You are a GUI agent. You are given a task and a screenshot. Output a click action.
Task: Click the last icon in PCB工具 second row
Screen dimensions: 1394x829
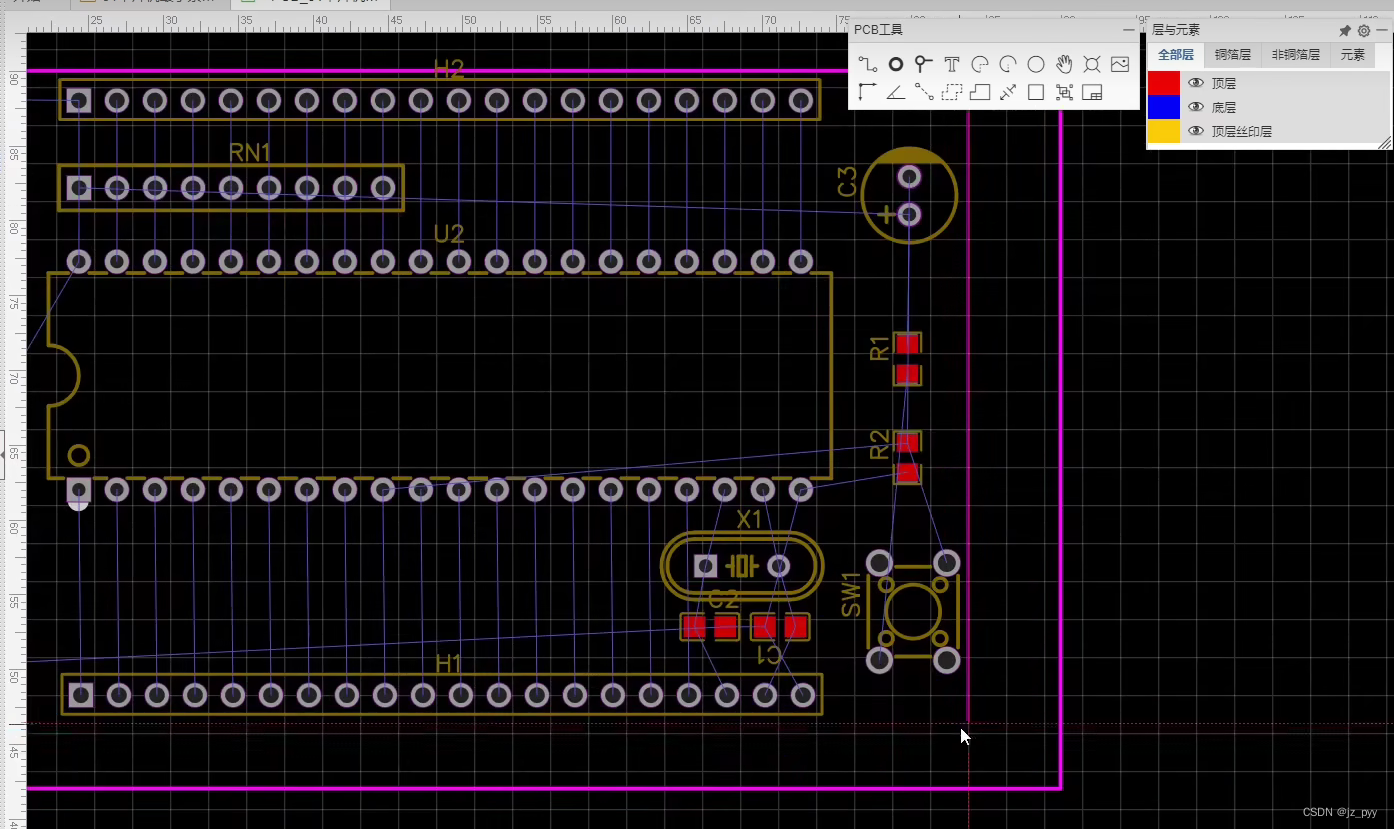coord(1092,92)
